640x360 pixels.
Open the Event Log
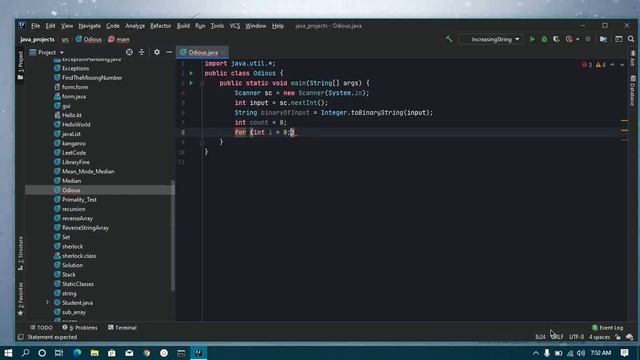607,327
